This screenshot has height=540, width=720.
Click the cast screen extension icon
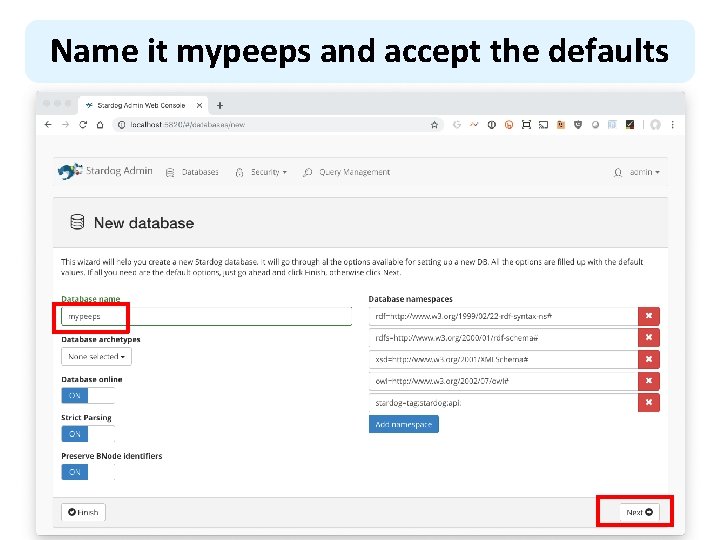tap(543, 125)
